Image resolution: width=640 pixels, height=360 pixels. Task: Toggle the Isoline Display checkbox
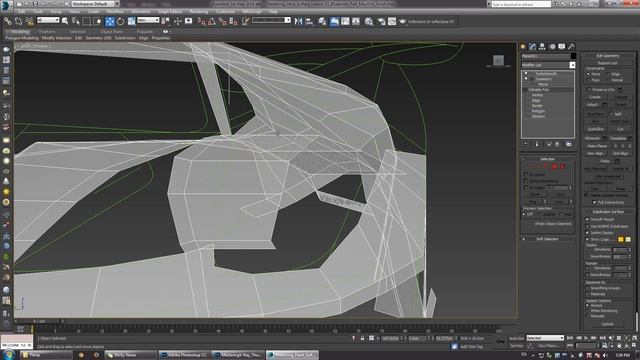(587, 233)
